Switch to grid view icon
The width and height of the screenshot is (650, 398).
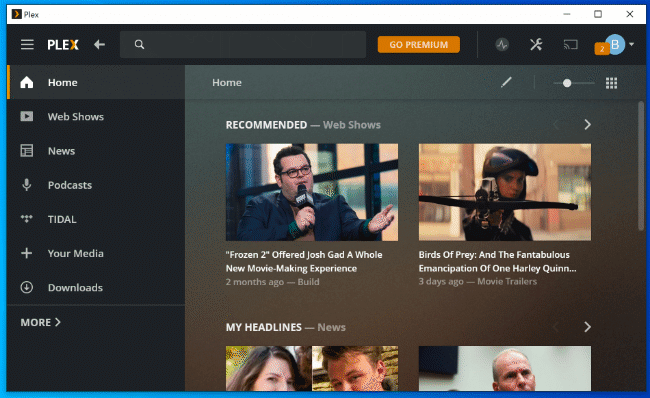pyautogui.click(x=611, y=83)
